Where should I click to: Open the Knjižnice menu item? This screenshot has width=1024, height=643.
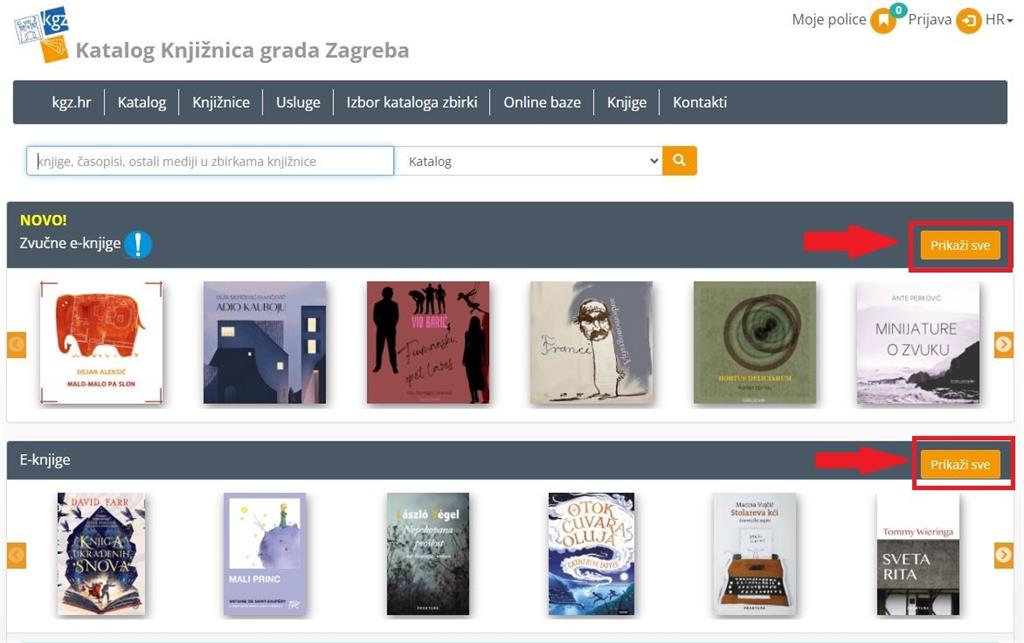pyautogui.click(x=221, y=102)
